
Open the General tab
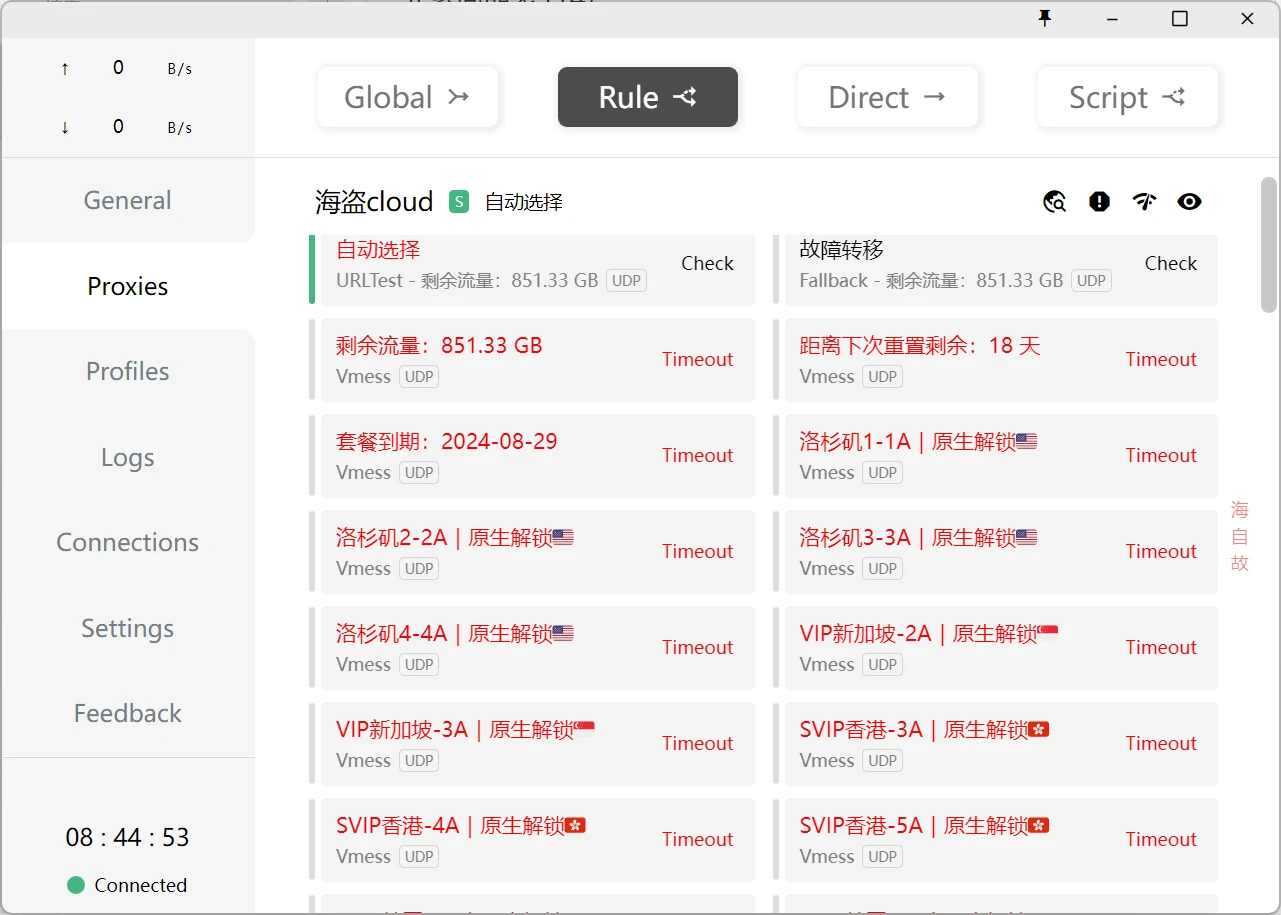point(128,200)
